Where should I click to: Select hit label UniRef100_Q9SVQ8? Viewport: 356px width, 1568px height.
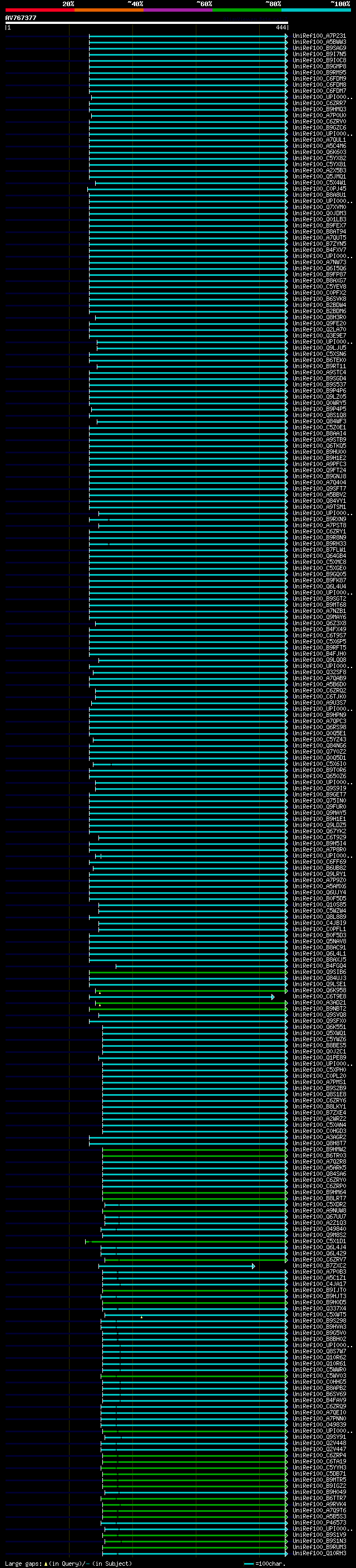click(x=319, y=1015)
